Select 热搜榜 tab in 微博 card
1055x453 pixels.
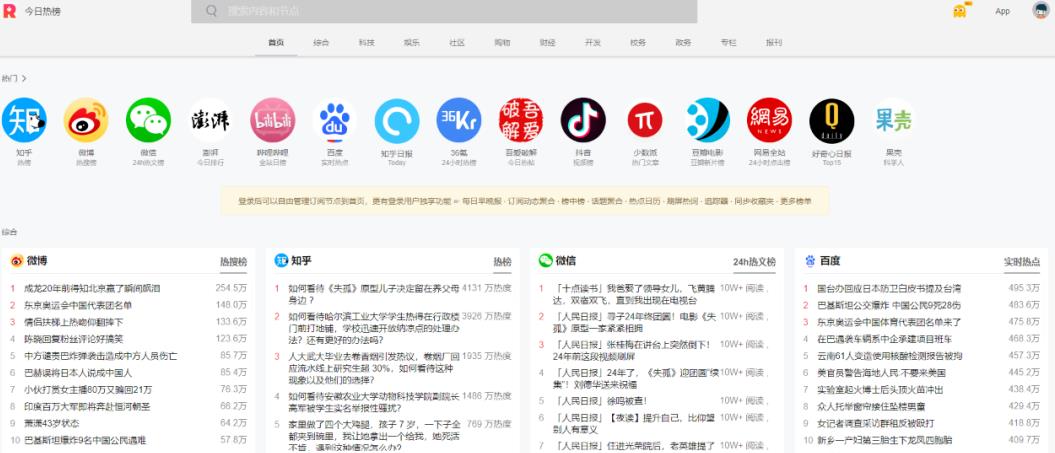click(233, 262)
